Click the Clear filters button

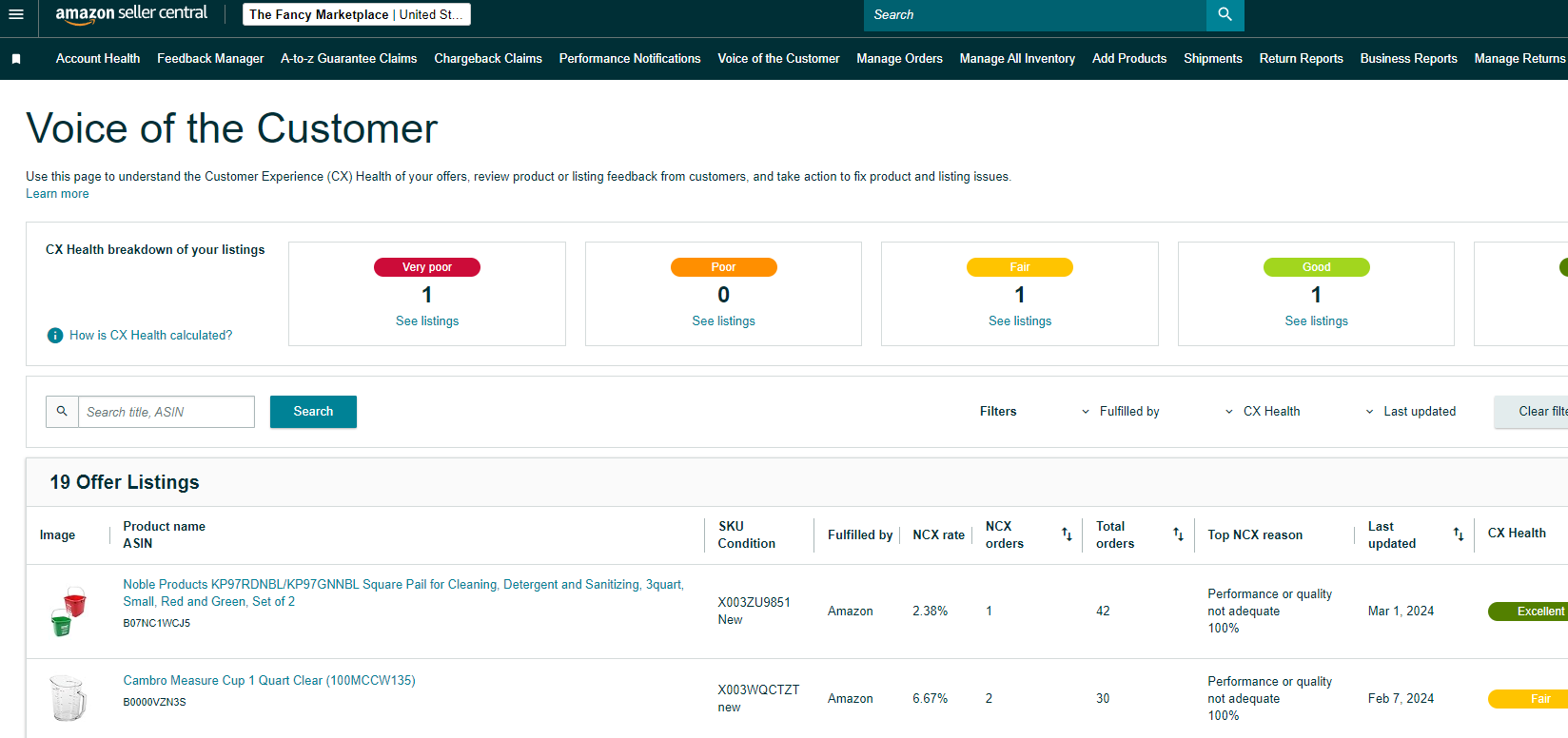1531,412
